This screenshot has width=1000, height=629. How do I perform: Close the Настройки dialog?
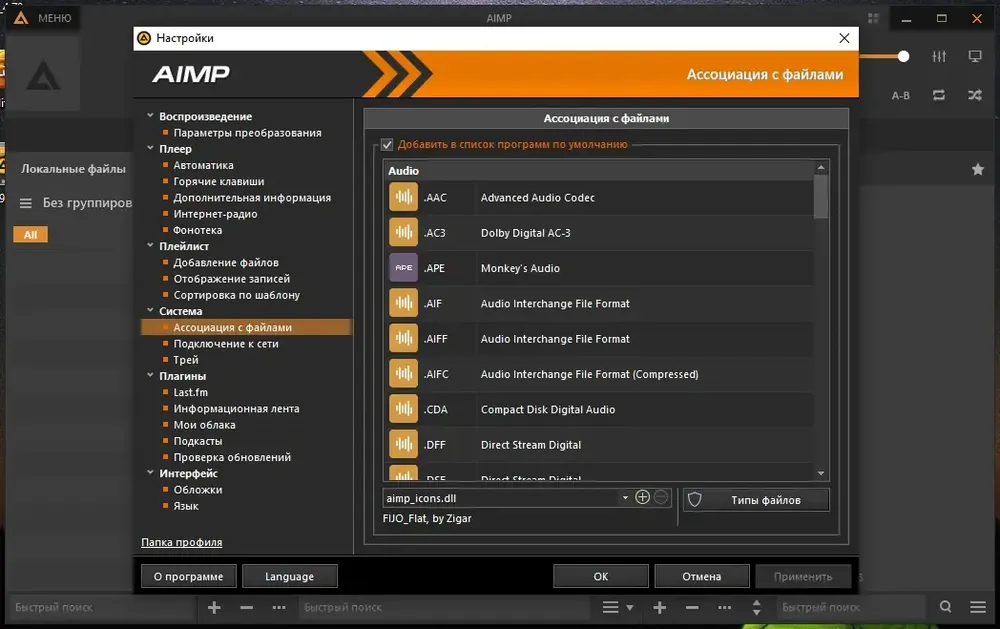coord(844,38)
